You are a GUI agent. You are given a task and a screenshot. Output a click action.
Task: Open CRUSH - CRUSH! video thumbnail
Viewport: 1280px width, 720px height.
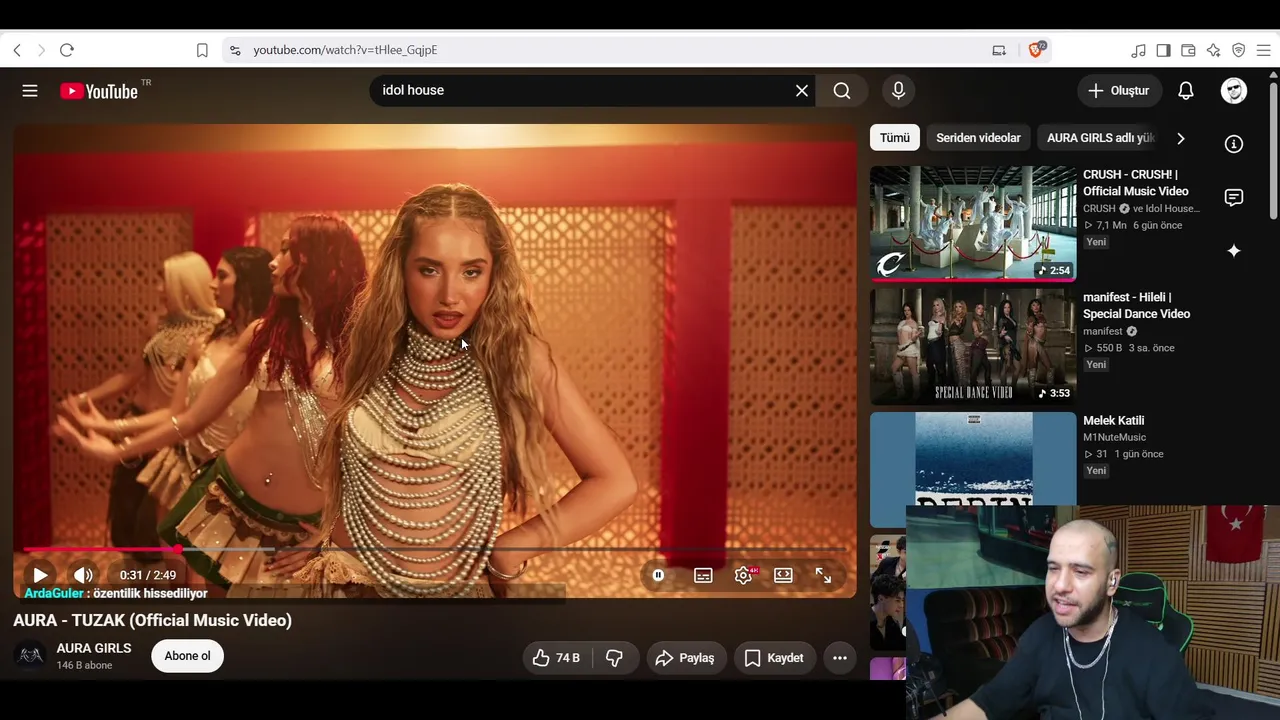tap(973, 223)
